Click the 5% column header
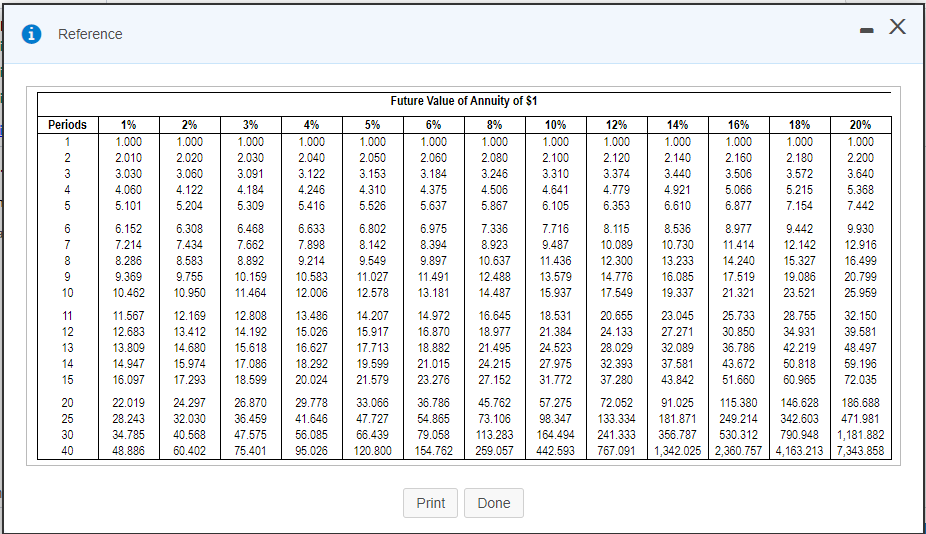 tap(372, 125)
